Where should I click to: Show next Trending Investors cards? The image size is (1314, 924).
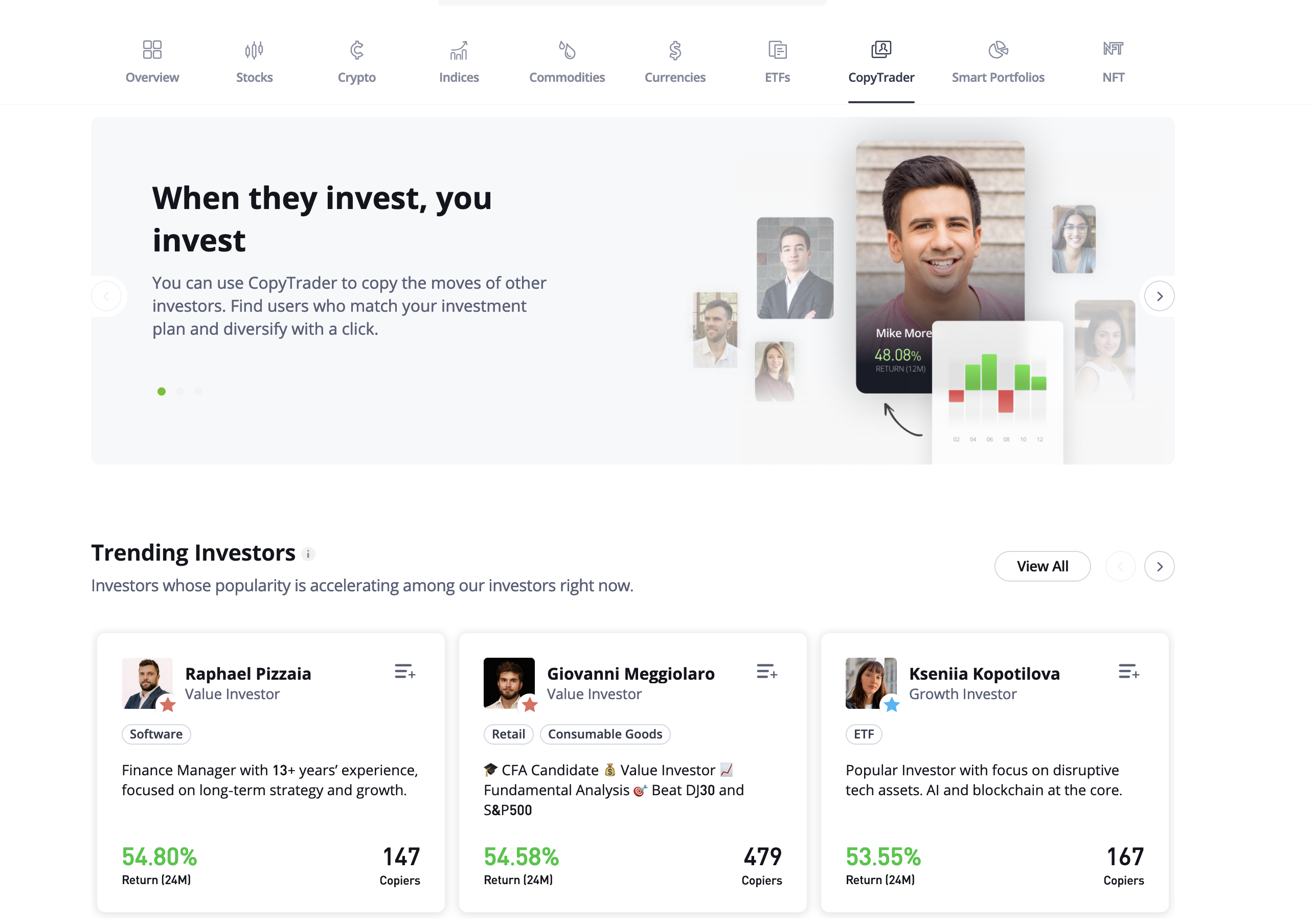click(x=1159, y=566)
